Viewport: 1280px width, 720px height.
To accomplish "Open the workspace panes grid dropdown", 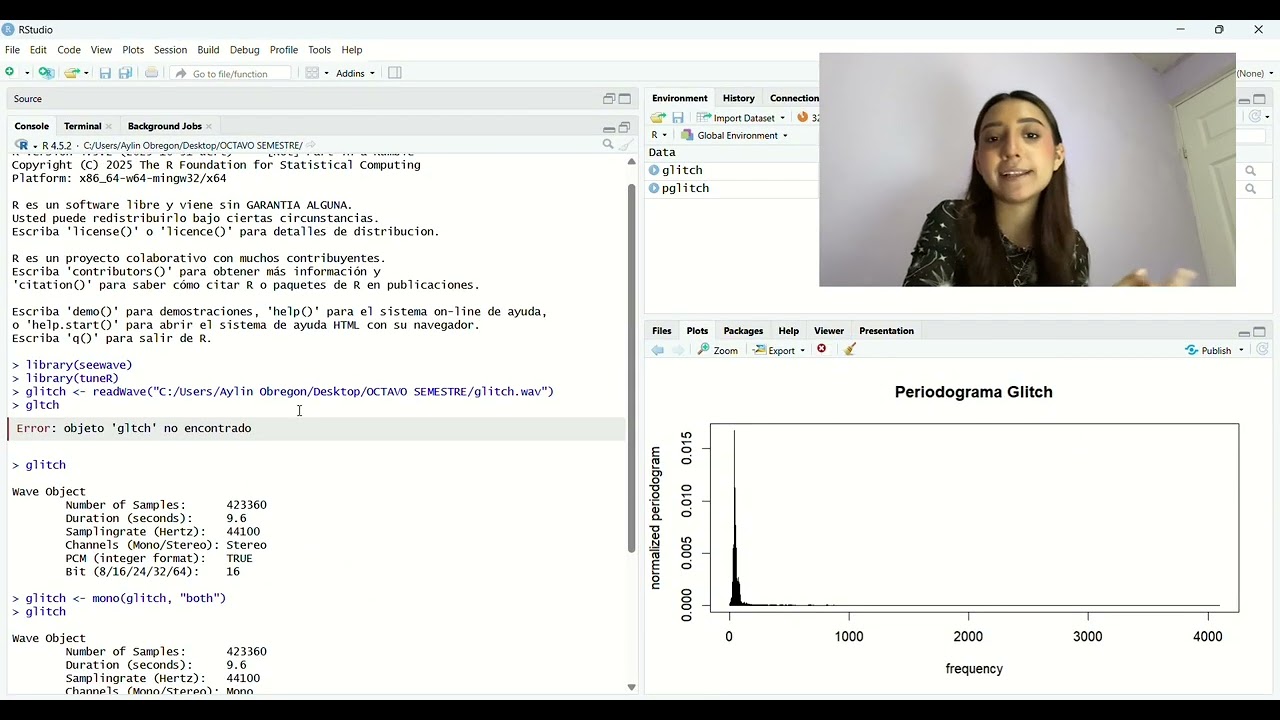I will [x=316, y=73].
